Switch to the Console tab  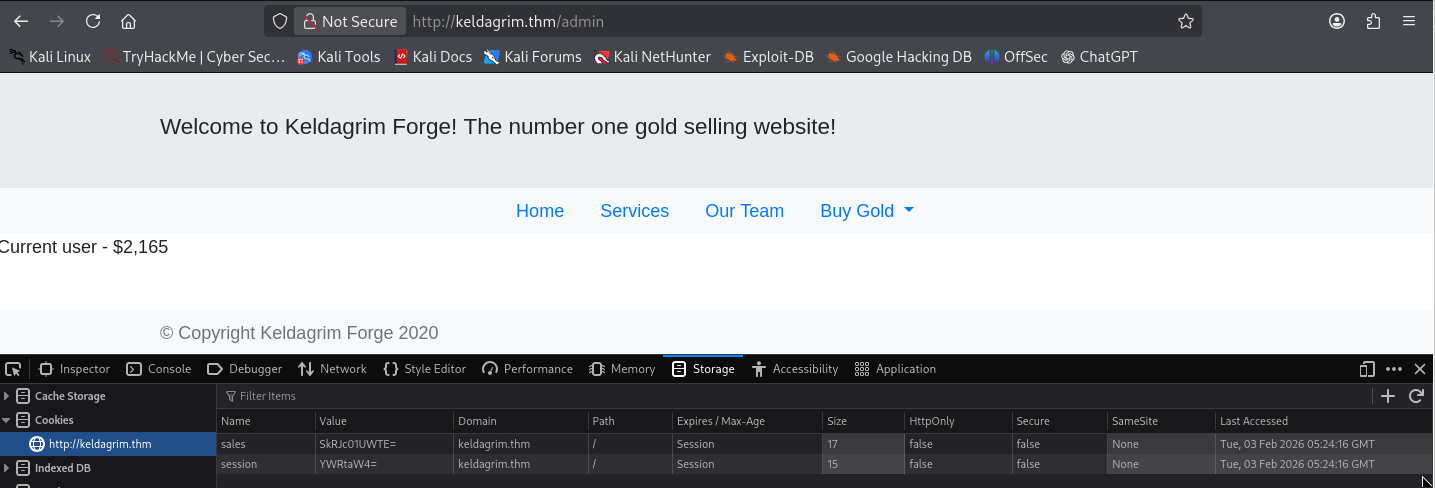coord(159,369)
